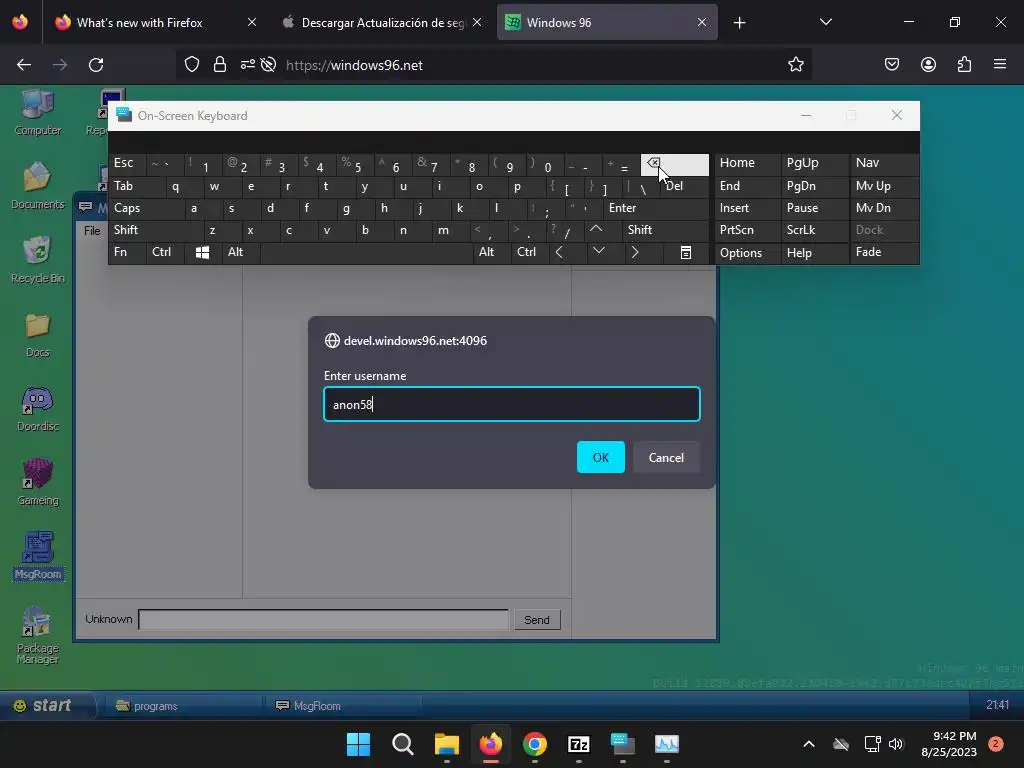This screenshot has width=1024, height=768.
Task: Click the MsgRoom button in the Windows 96 taskbar
Action: [342, 706]
